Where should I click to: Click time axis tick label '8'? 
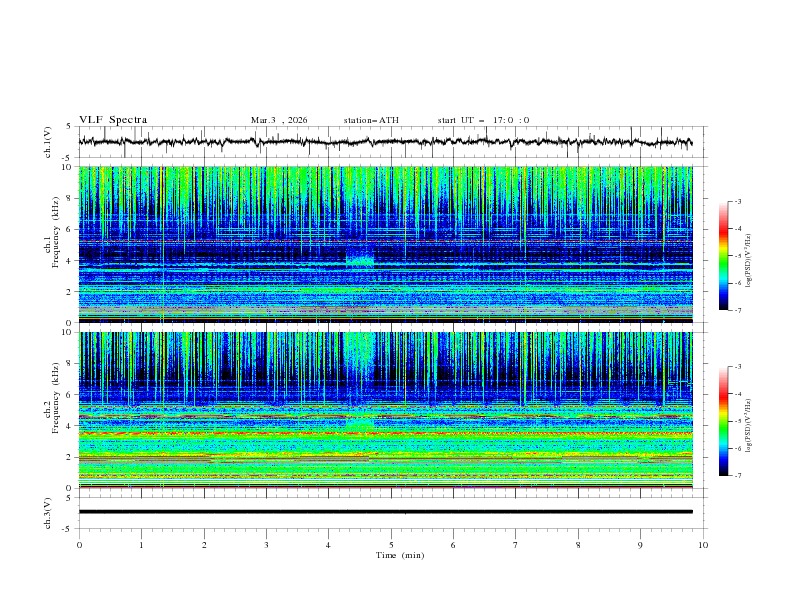pyautogui.click(x=578, y=545)
